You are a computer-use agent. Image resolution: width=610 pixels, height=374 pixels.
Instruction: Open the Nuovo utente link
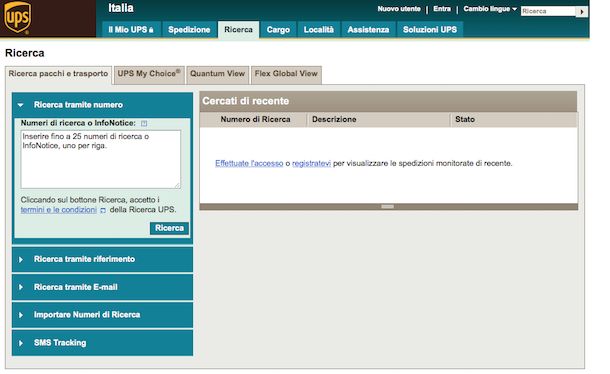(x=399, y=9)
